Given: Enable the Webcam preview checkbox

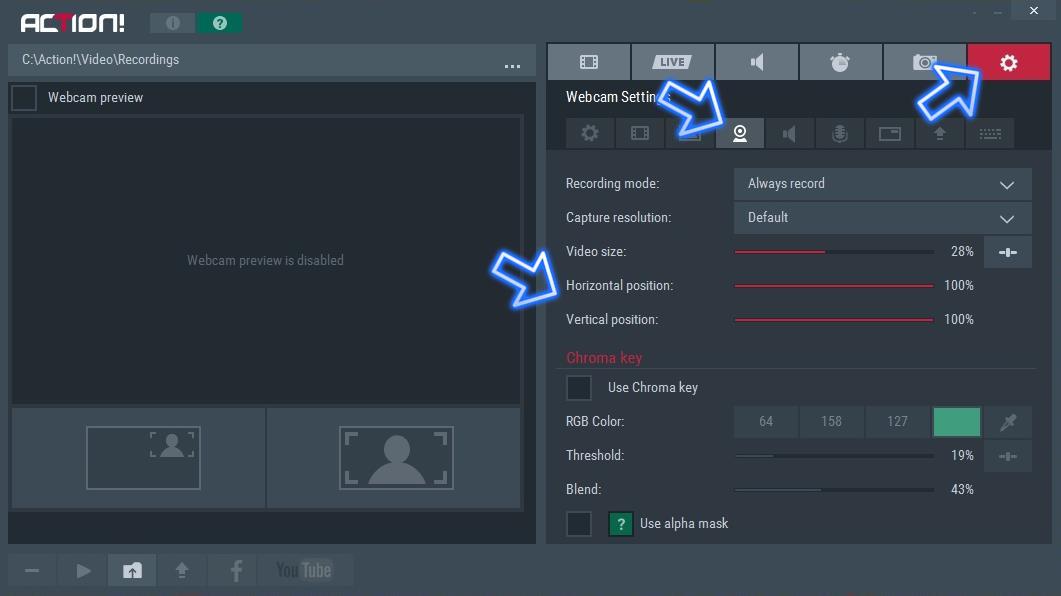Looking at the screenshot, I should tap(24, 98).
